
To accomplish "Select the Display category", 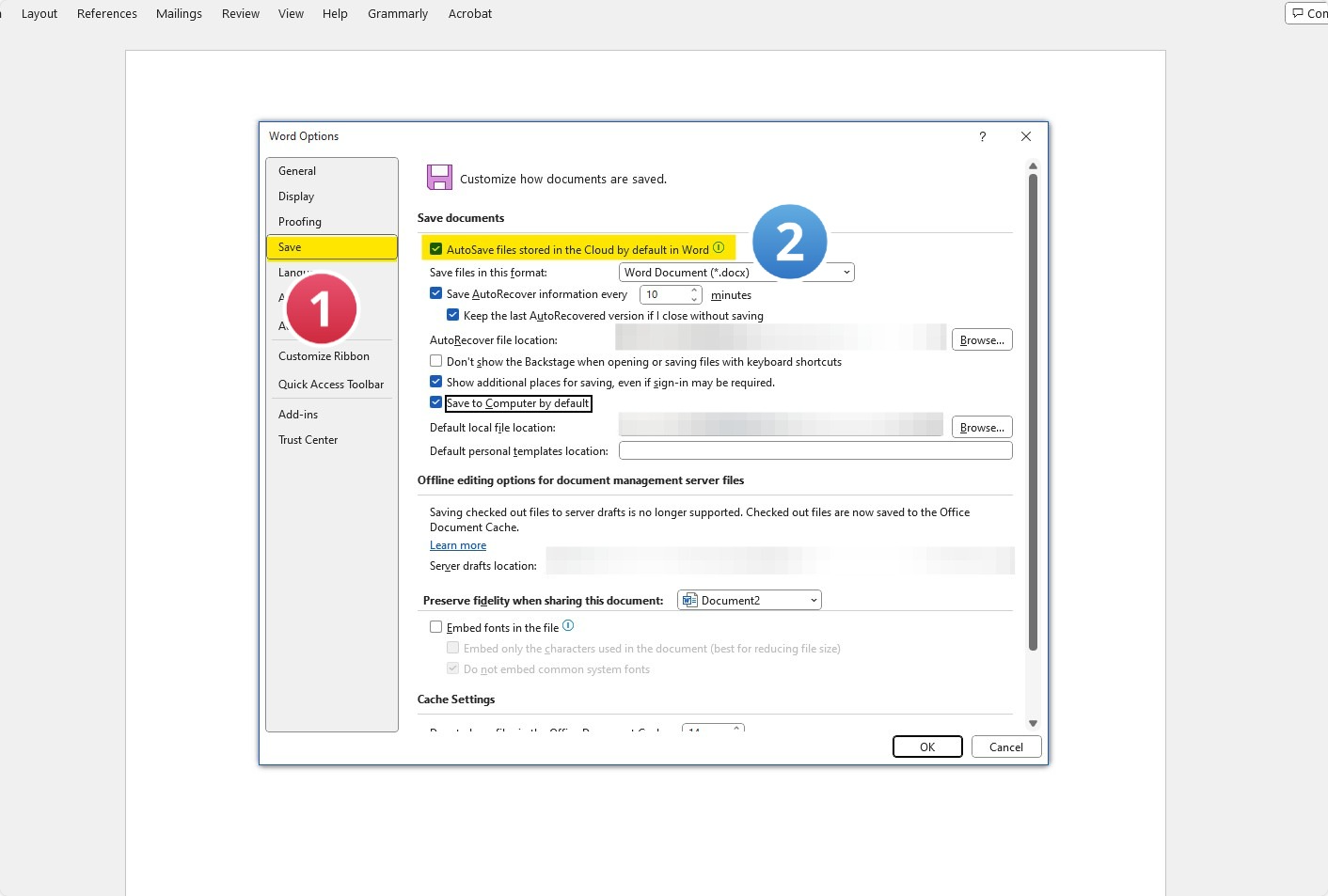I will 332,196.
